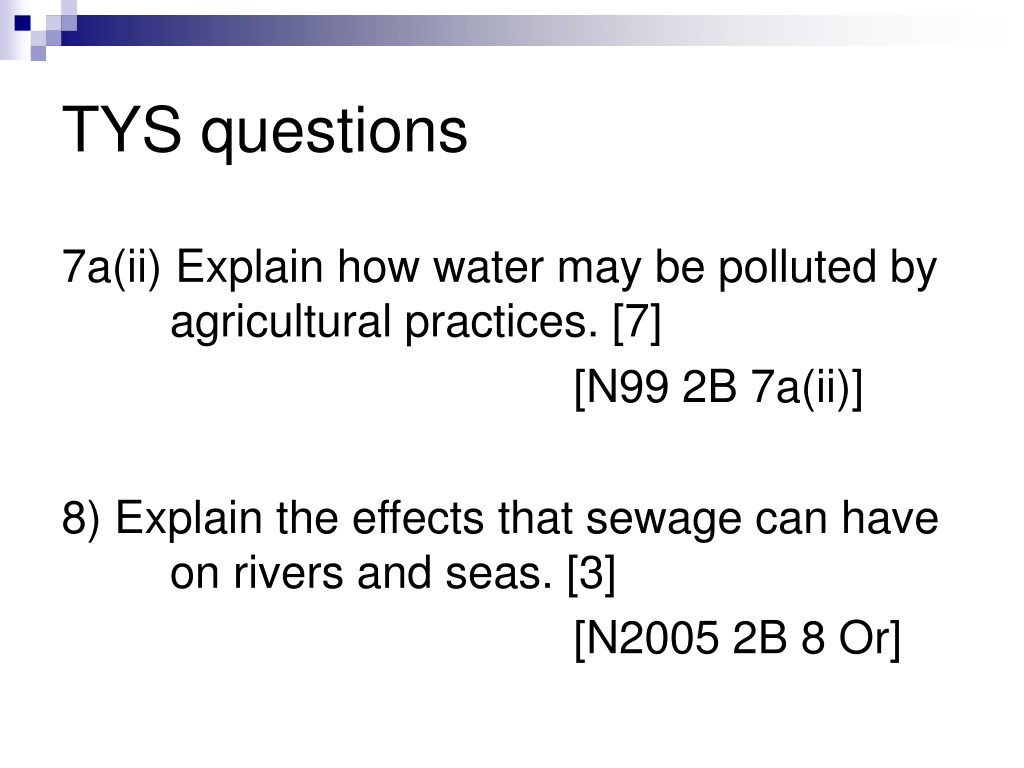Click the question number '8)'

coord(81,519)
